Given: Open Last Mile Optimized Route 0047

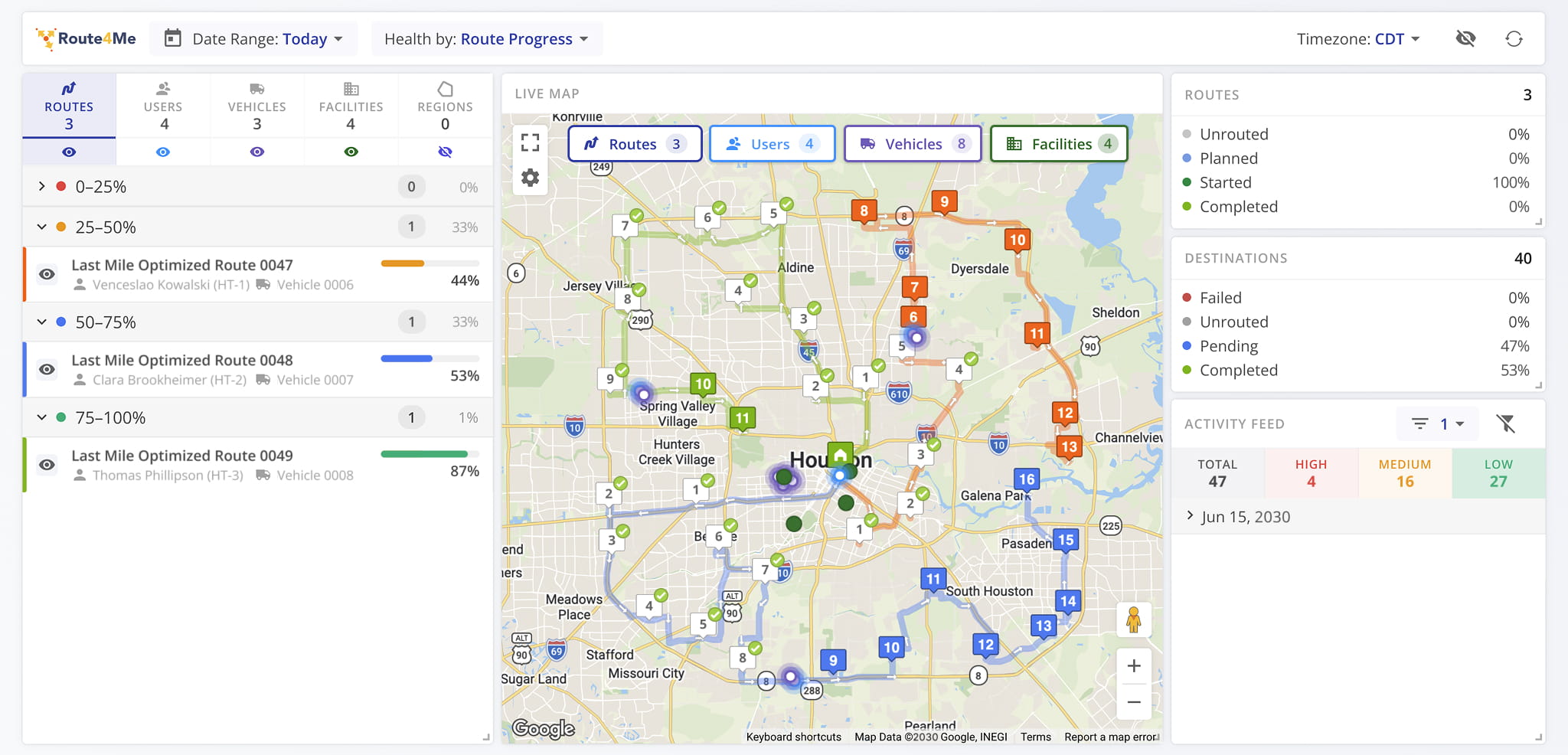Looking at the screenshot, I should 182,265.
